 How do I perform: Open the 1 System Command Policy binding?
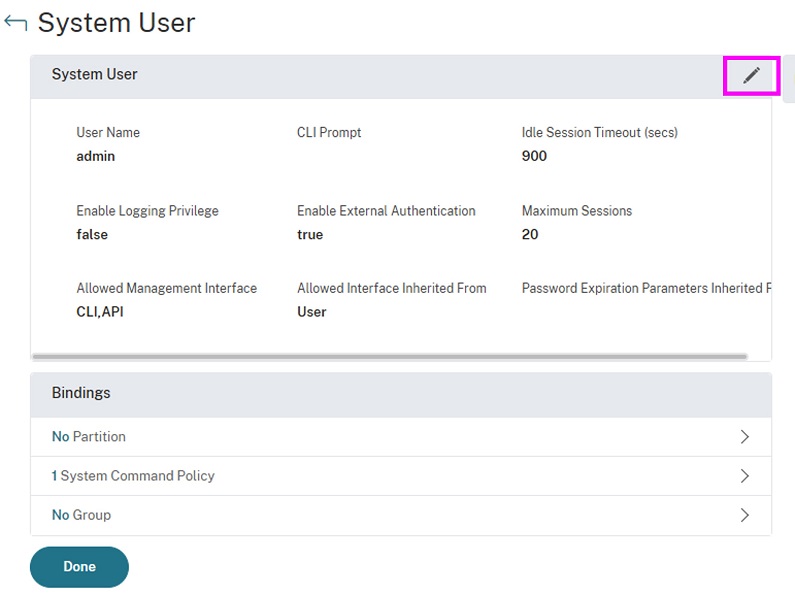[133, 476]
